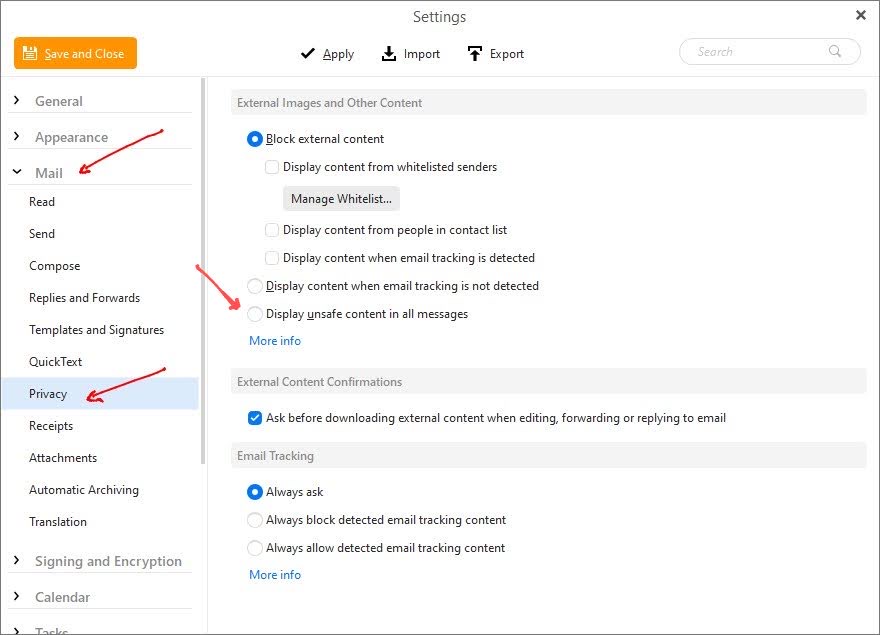Open Replies and Forwards settings
Screen dimensions: 880x635
(x=85, y=298)
